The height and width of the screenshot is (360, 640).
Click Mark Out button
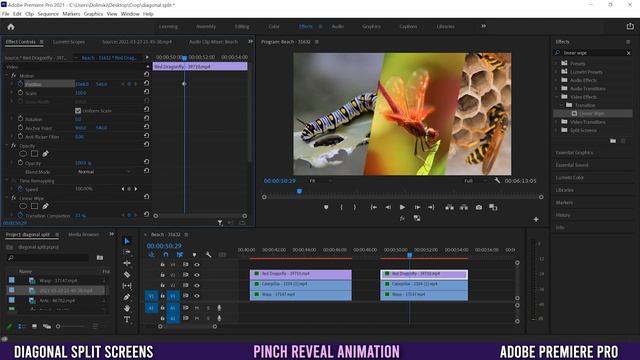tap(355, 207)
